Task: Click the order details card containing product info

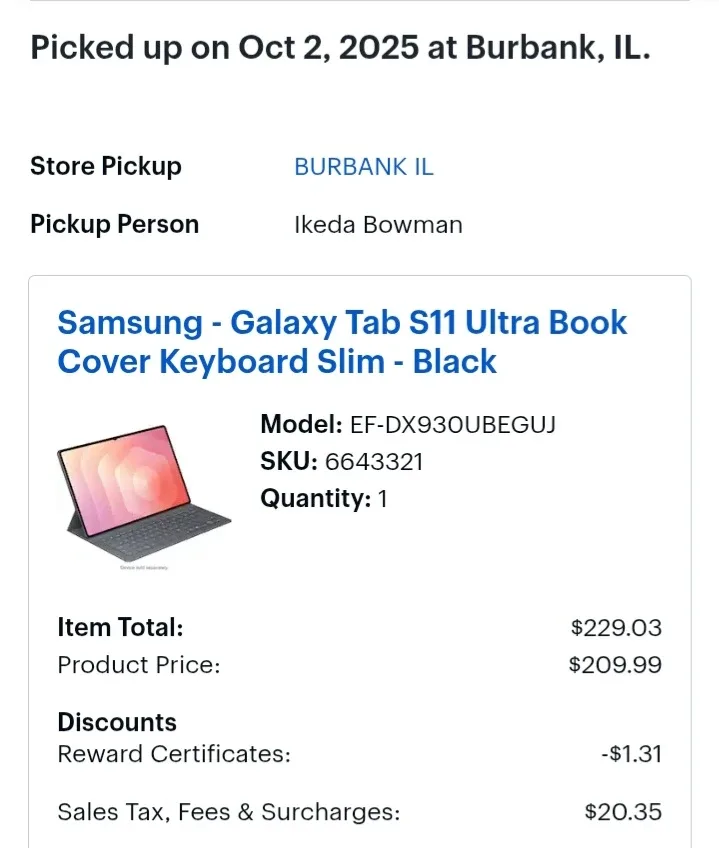Action: [359, 560]
